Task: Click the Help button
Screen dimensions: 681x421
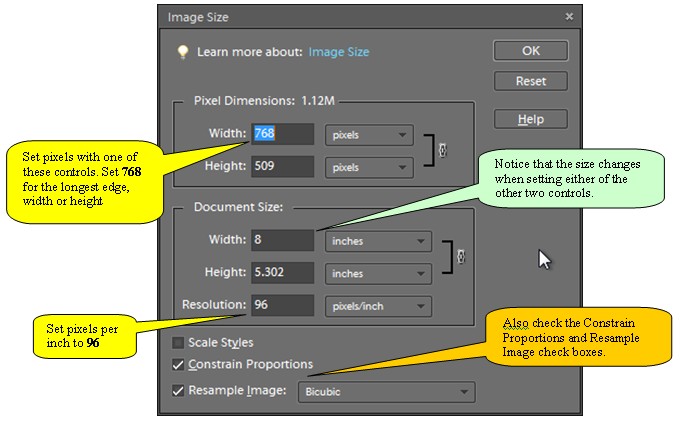Action: [x=531, y=119]
